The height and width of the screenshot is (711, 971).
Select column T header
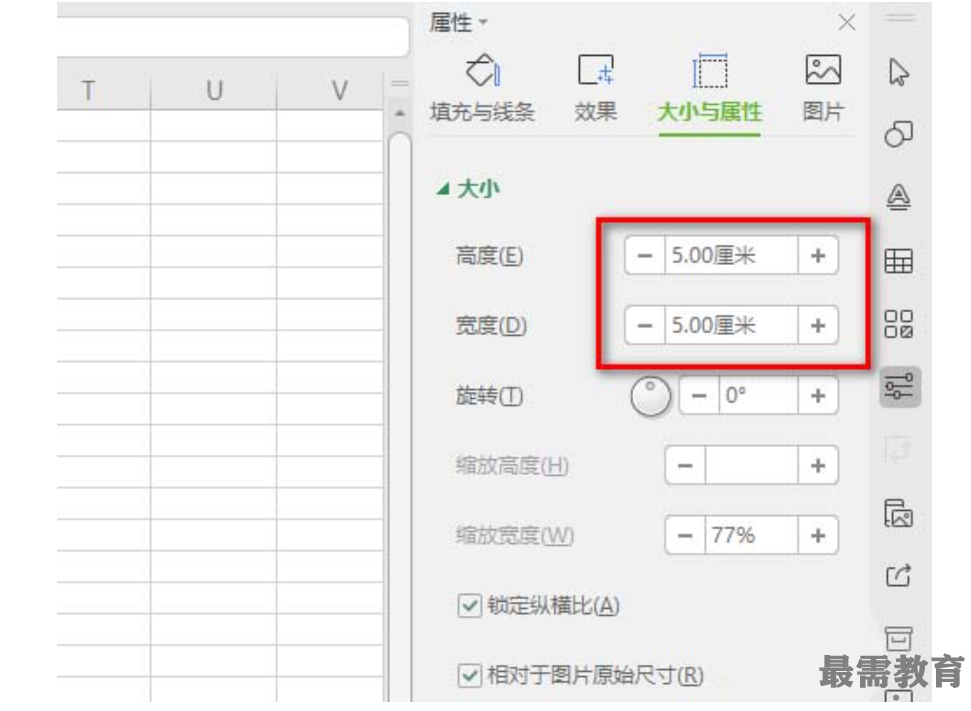tap(103, 90)
